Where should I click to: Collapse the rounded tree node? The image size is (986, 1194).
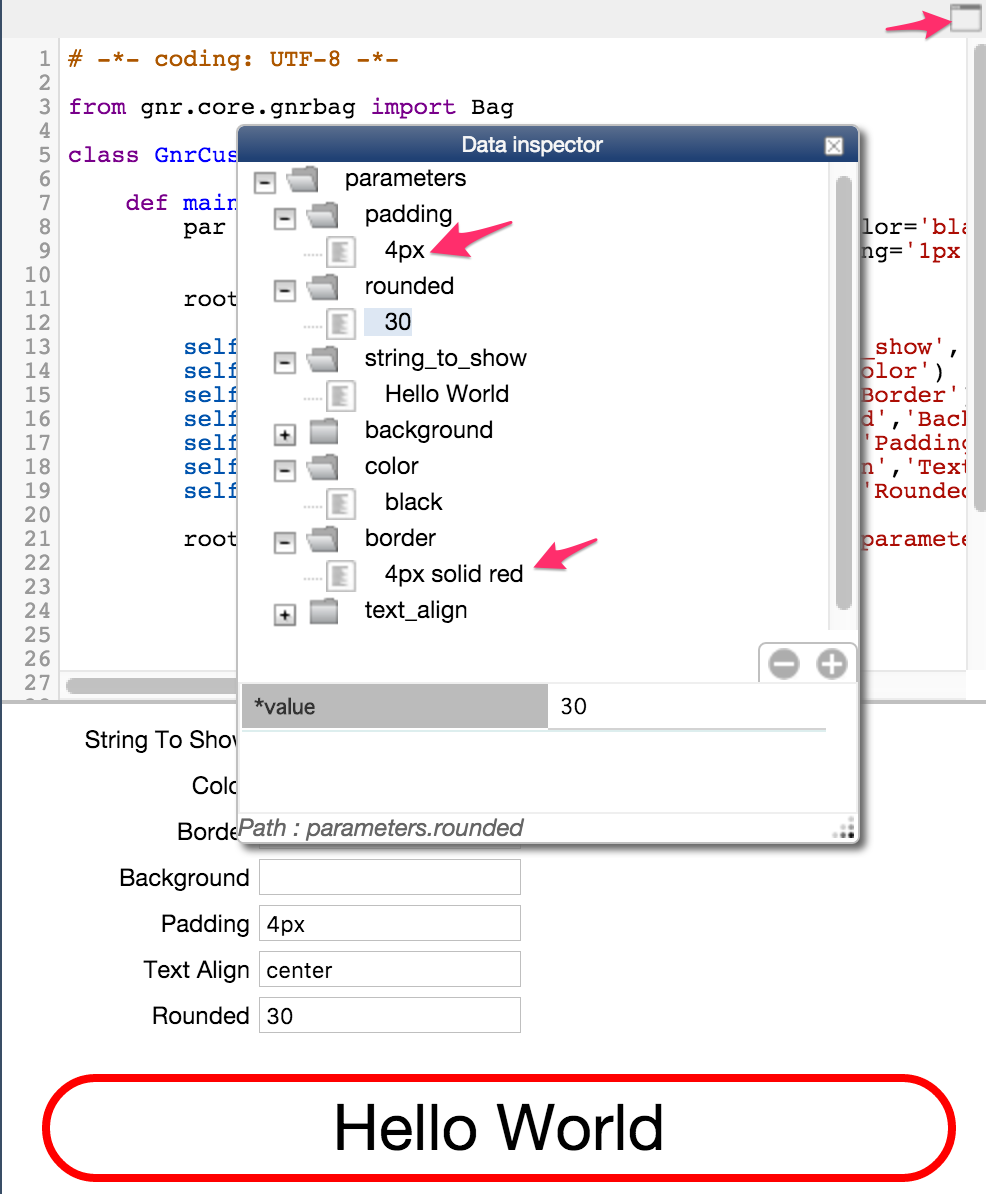click(285, 290)
